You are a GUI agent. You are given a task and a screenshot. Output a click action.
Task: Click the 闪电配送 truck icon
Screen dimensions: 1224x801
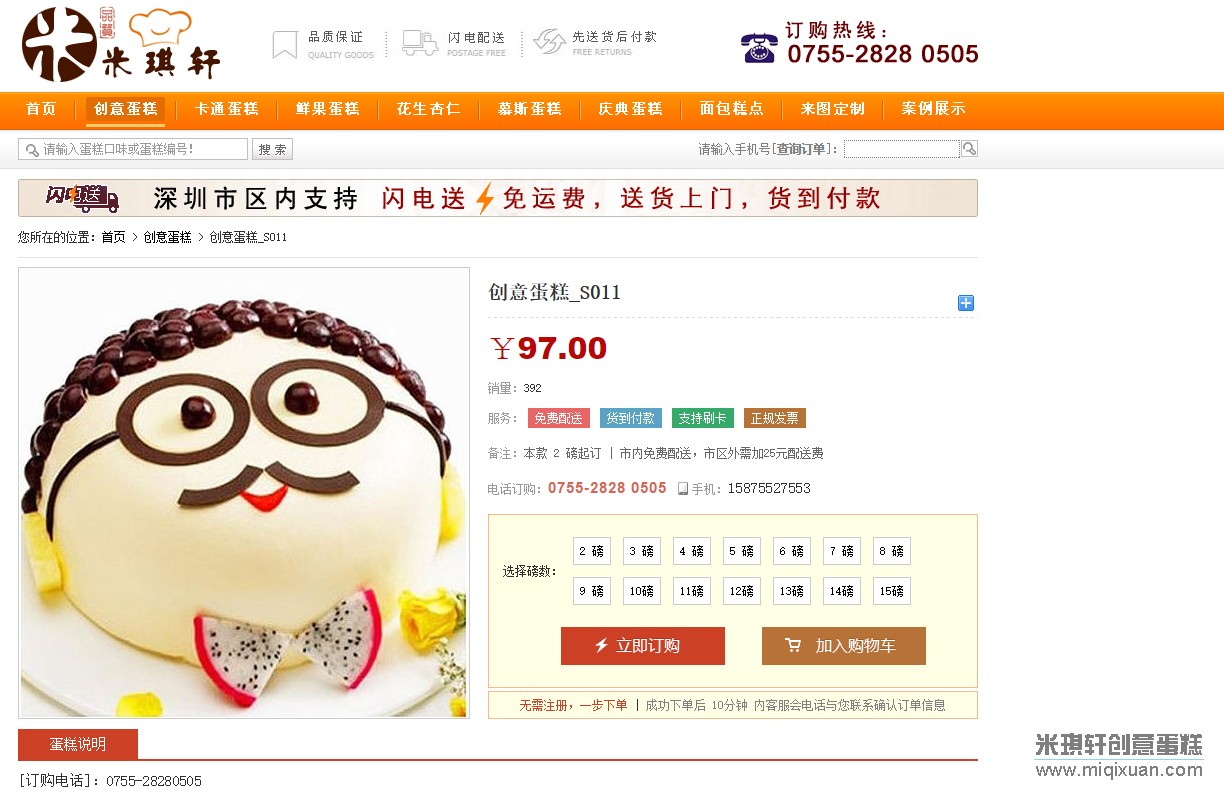420,43
